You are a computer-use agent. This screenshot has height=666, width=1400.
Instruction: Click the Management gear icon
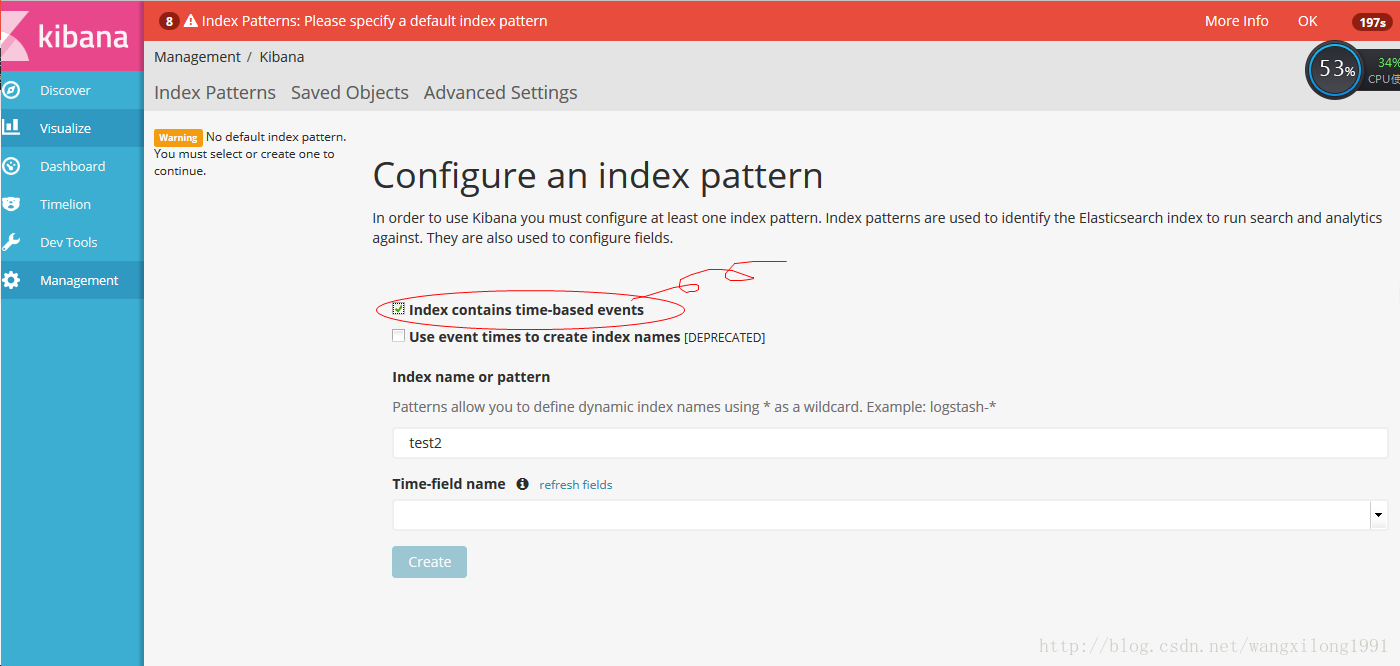point(11,280)
